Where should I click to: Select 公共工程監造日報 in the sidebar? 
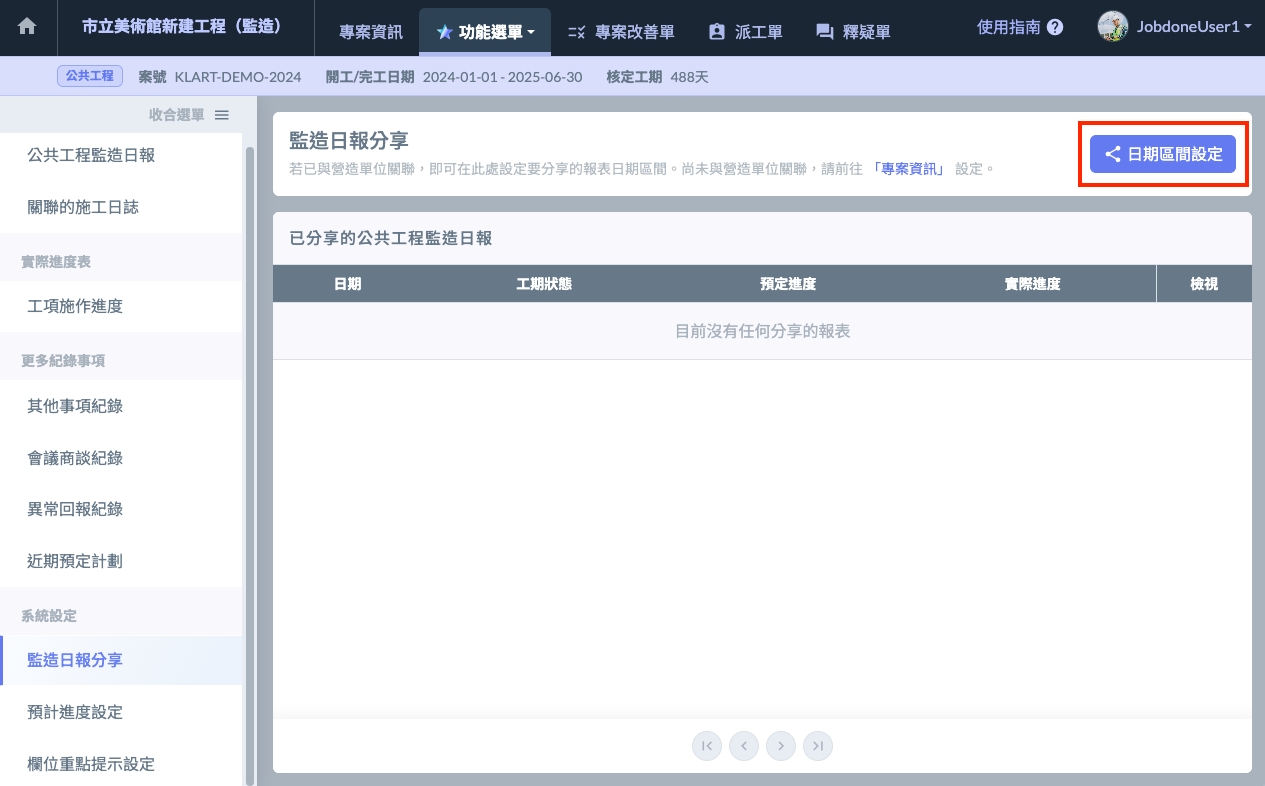point(91,155)
